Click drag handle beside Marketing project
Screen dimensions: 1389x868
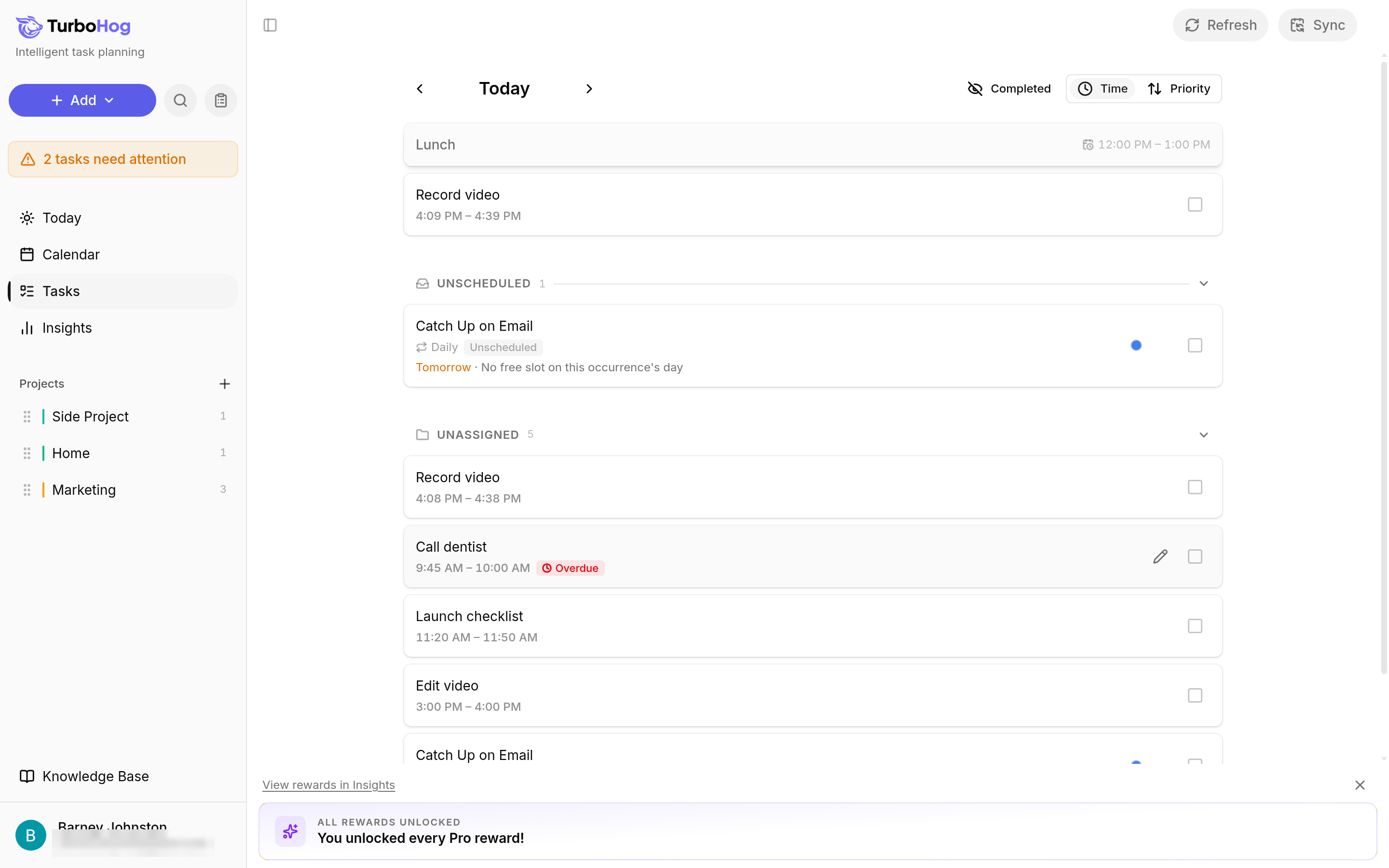[27, 489]
